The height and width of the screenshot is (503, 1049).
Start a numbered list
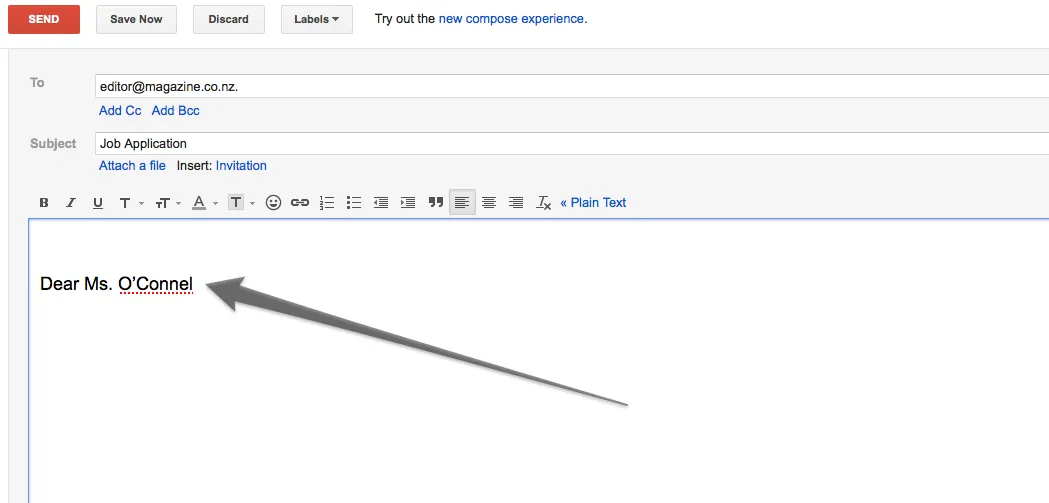coord(327,203)
